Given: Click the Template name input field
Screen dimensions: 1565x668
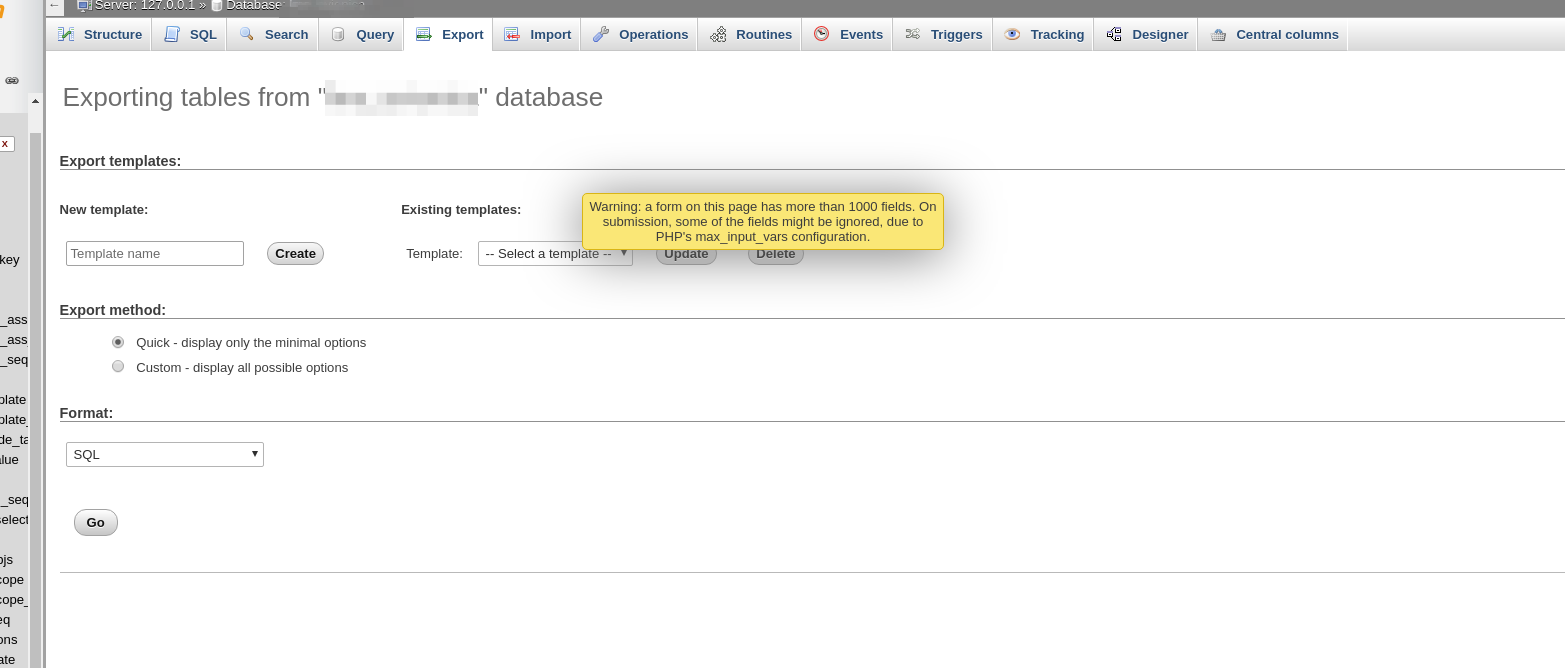Looking at the screenshot, I should pos(155,254).
